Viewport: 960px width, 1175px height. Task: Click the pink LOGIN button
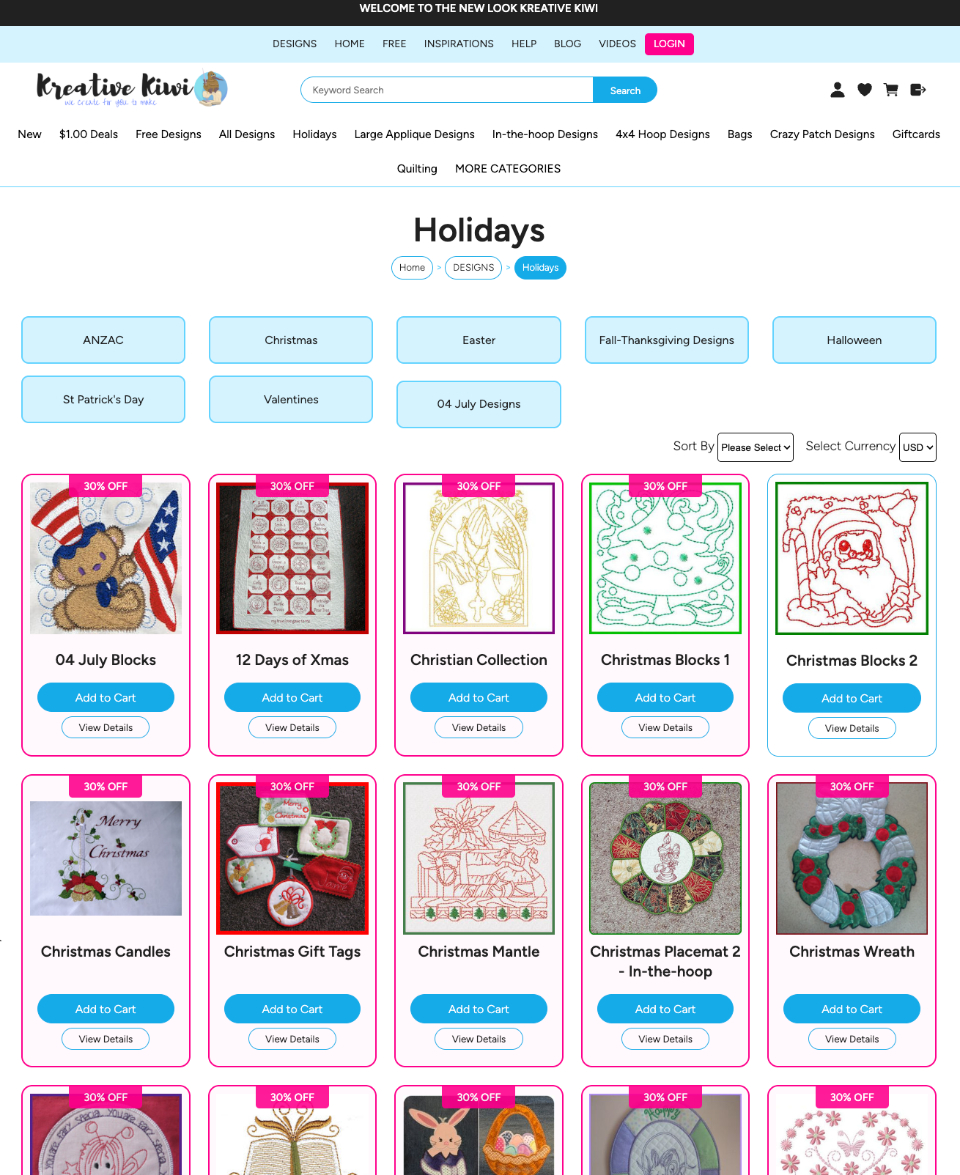pyautogui.click(x=669, y=43)
